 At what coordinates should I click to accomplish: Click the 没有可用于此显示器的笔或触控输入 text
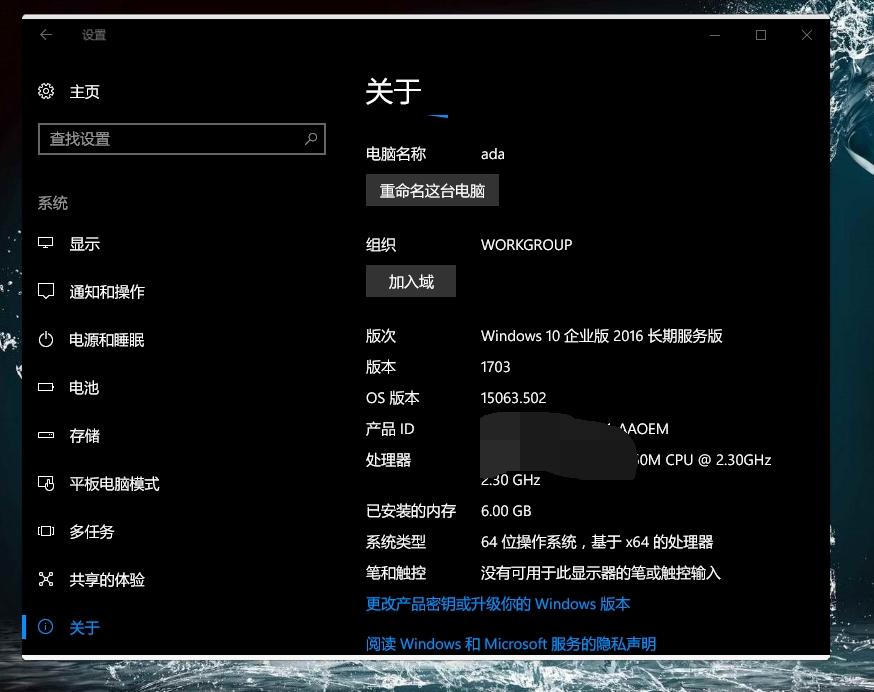tap(601, 573)
